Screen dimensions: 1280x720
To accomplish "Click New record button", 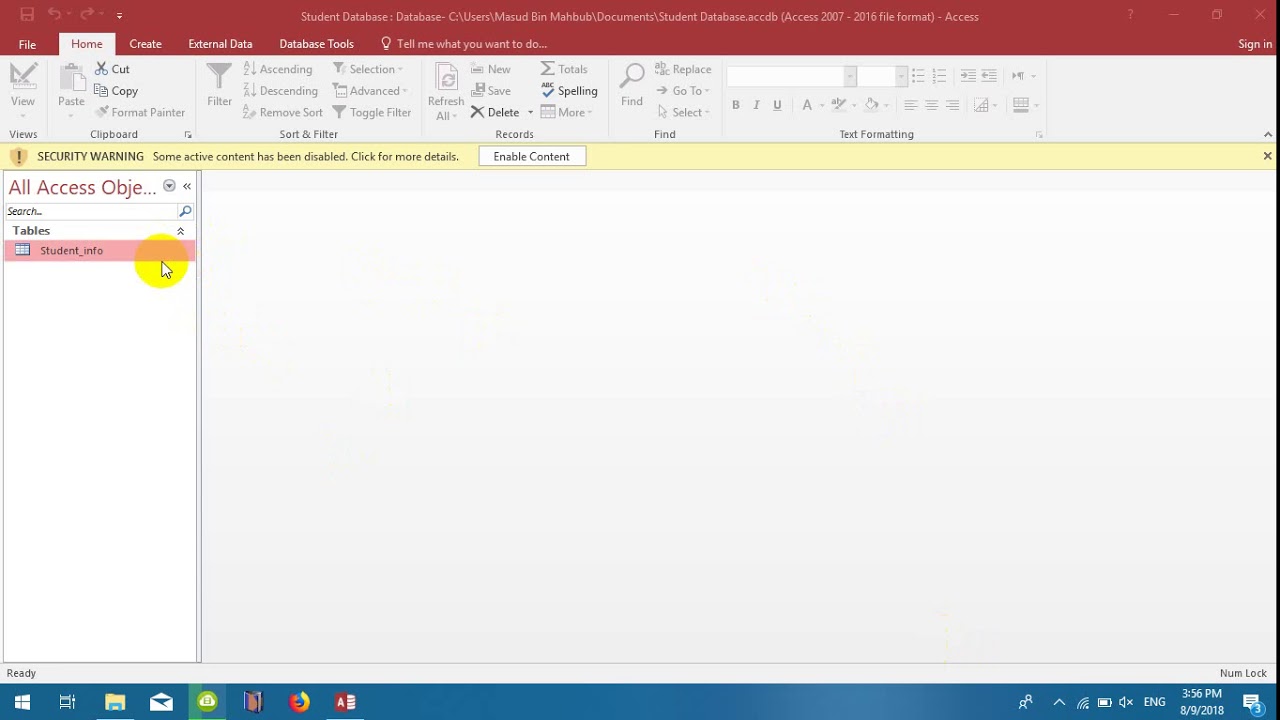I will [x=491, y=69].
